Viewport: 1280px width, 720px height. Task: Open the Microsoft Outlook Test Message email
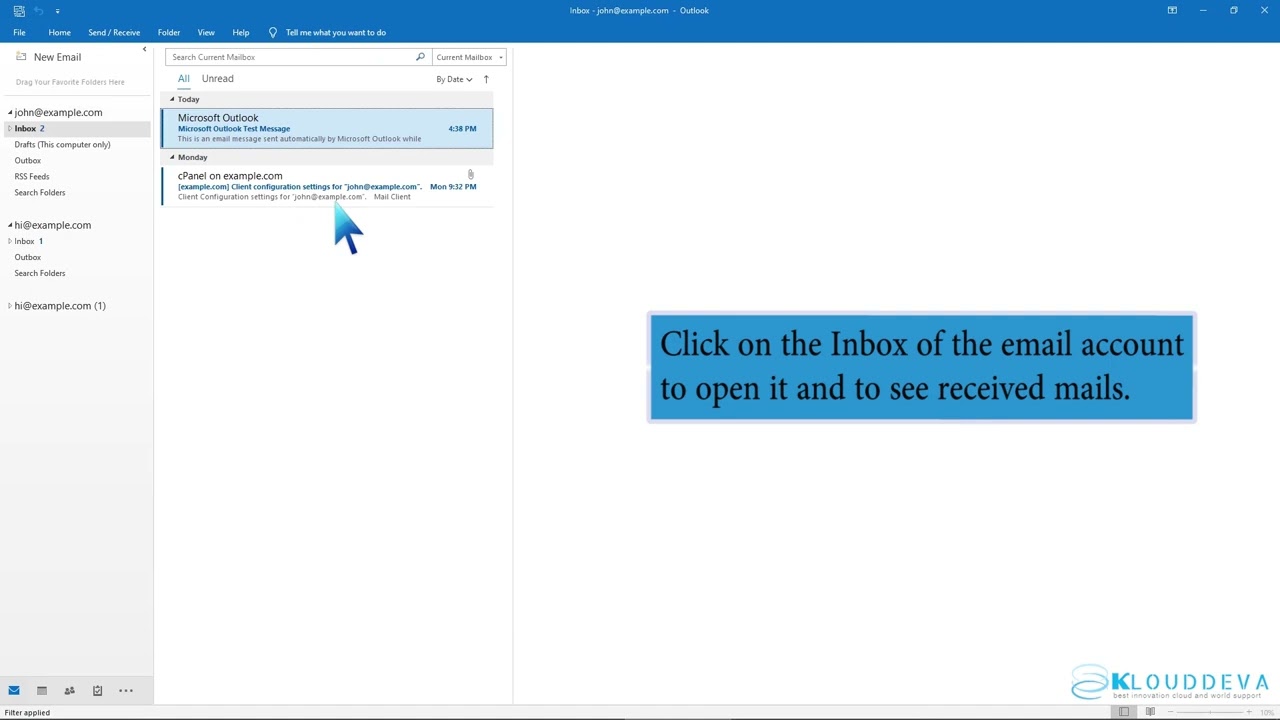[x=327, y=128]
